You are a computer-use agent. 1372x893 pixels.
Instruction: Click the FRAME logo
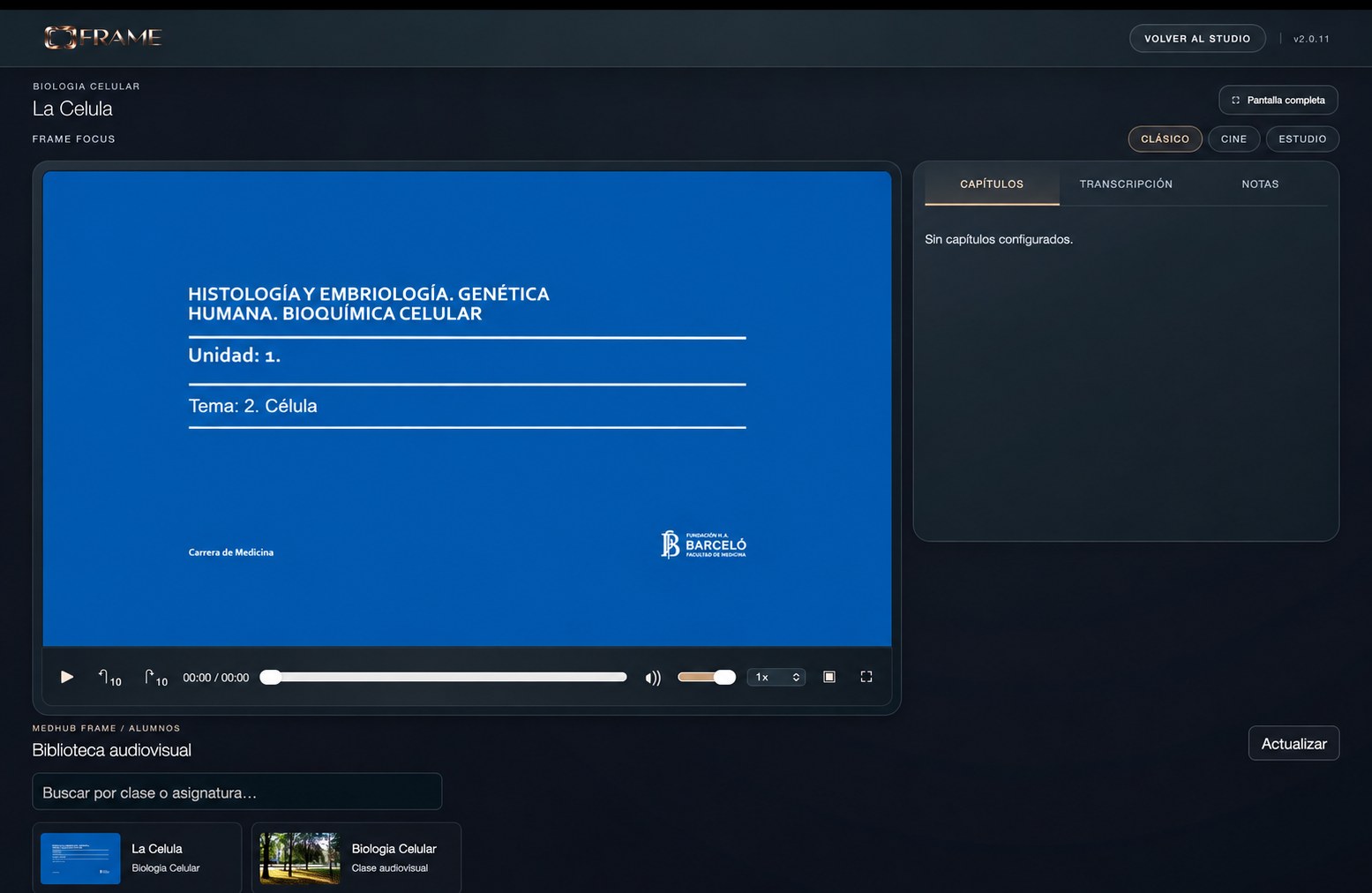[x=103, y=37]
